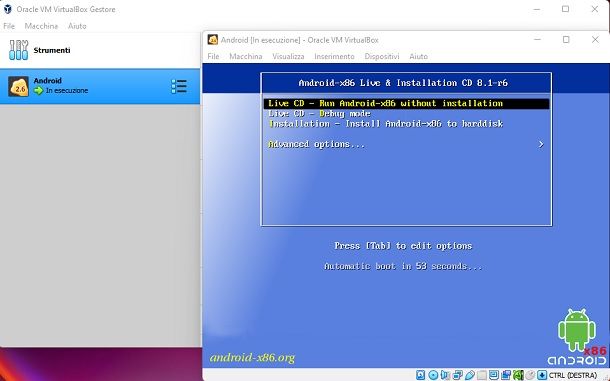The height and width of the screenshot is (381, 610).
Task: Minimize the VirtualBox Manager window
Action: pos(537,9)
